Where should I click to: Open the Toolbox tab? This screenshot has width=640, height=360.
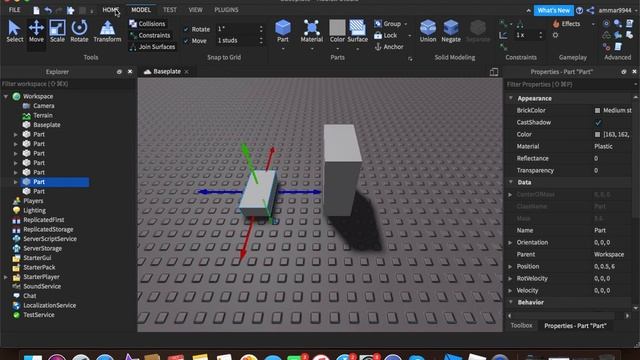[521, 326]
